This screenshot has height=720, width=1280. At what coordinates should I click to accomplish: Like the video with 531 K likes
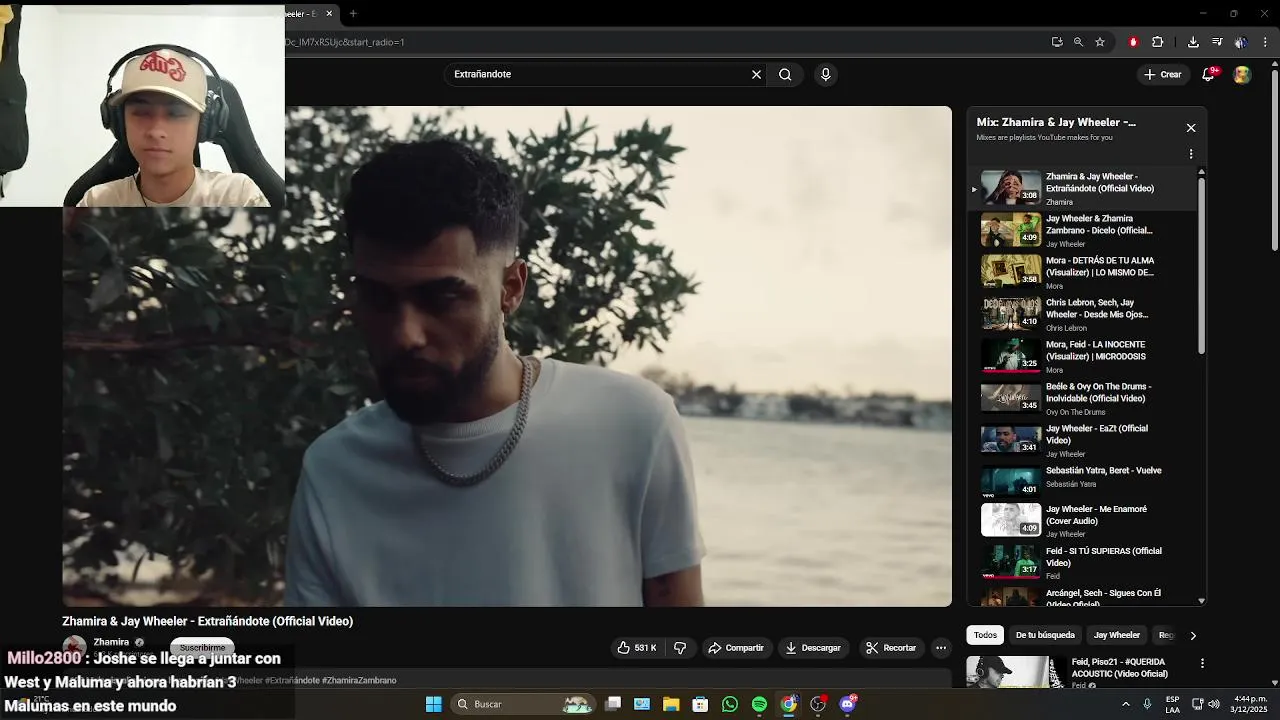coord(636,648)
